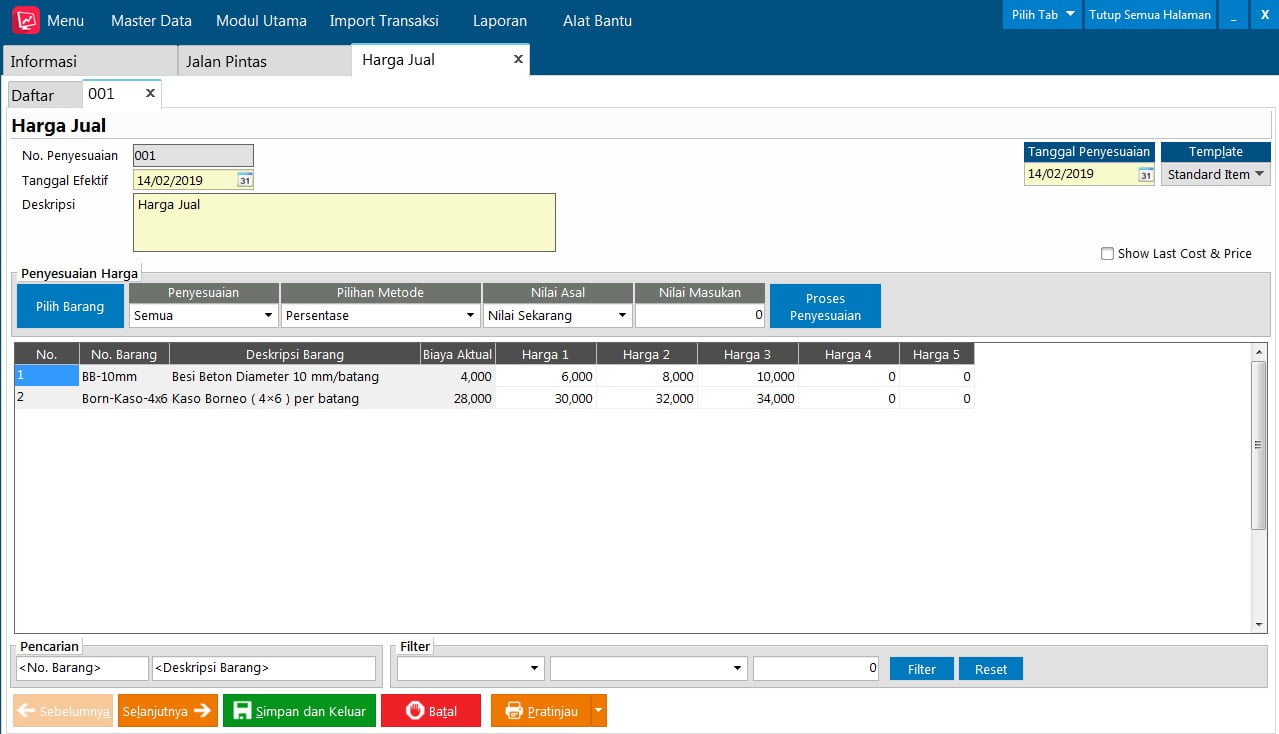The width and height of the screenshot is (1279, 734).
Task: Click the app logo icon beside Menu
Action: pyautogui.click(x=26, y=20)
